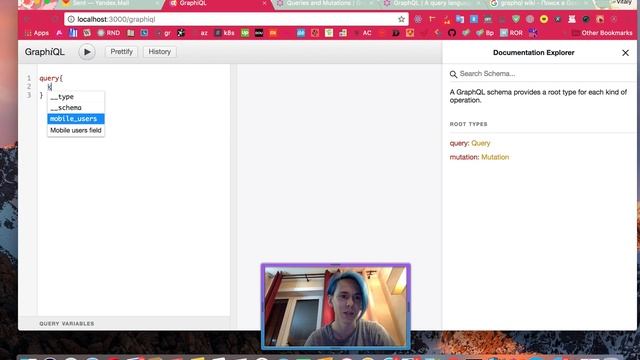Click the search magnifier icon in docs

(453, 74)
